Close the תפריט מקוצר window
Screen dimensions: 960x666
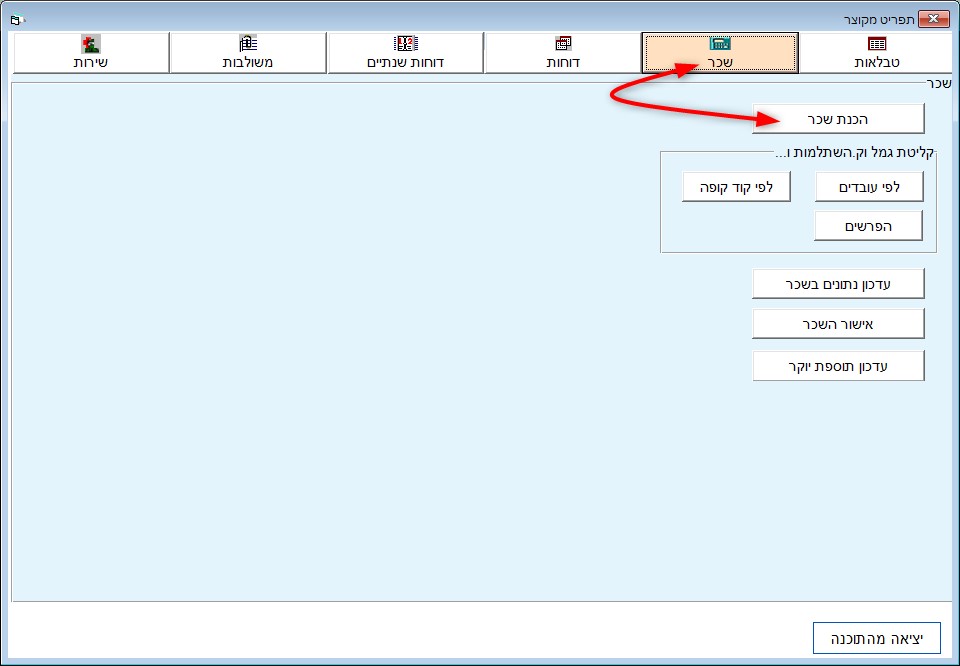point(934,19)
